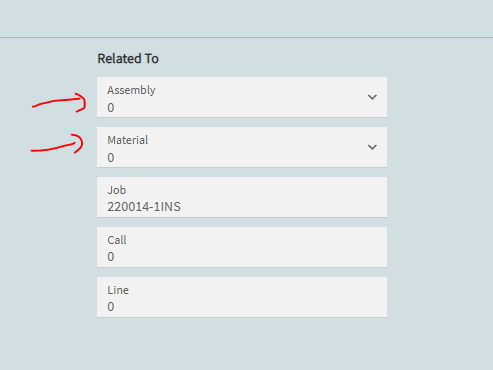493x370 pixels.
Task: Click into the Job input field
Action: click(x=242, y=197)
